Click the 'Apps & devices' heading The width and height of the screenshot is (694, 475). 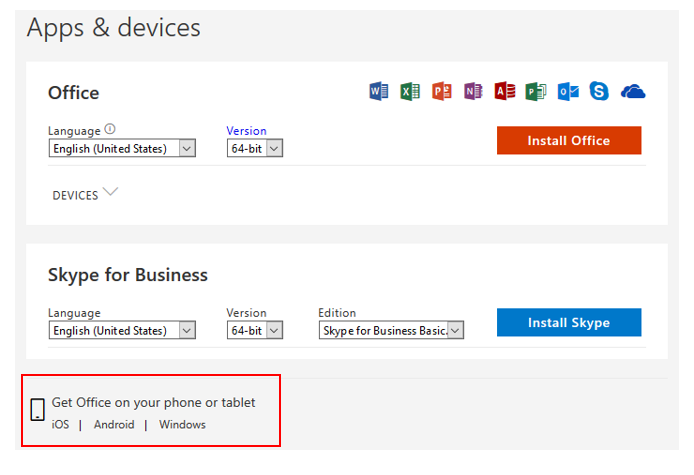pyautogui.click(x=113, y=28)
